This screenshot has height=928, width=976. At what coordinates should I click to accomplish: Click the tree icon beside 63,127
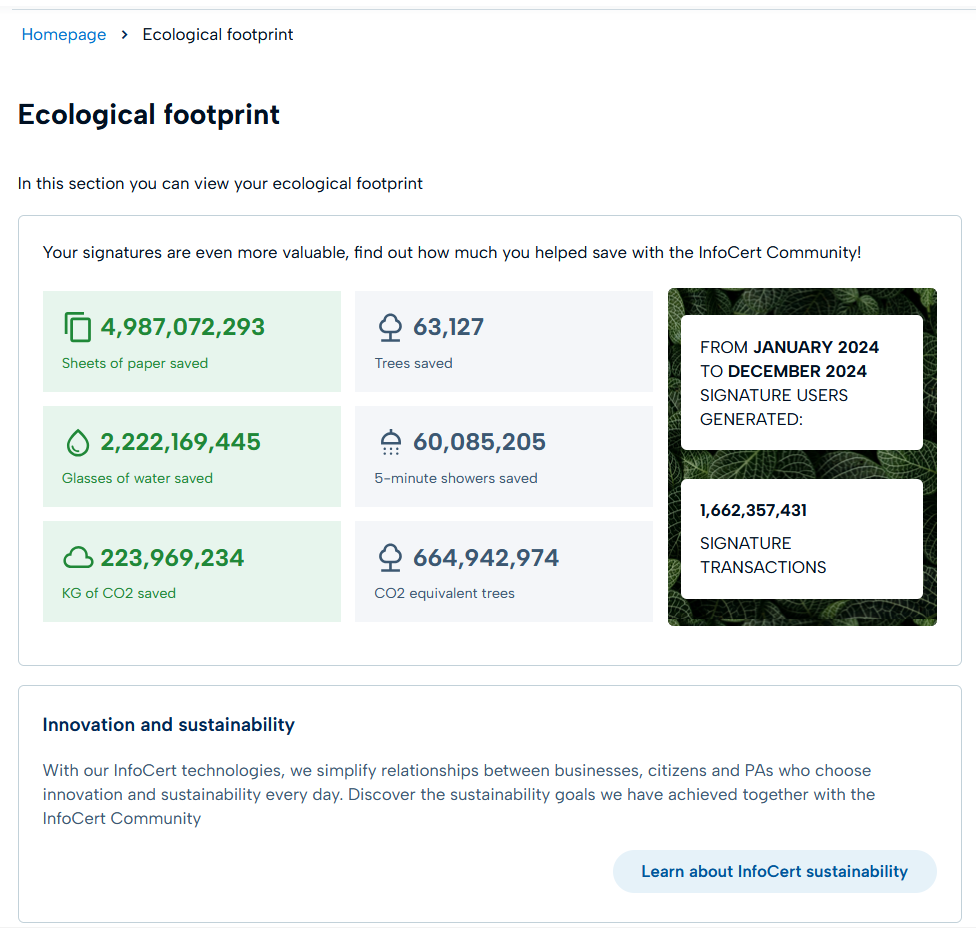click(x=390, y=327)
